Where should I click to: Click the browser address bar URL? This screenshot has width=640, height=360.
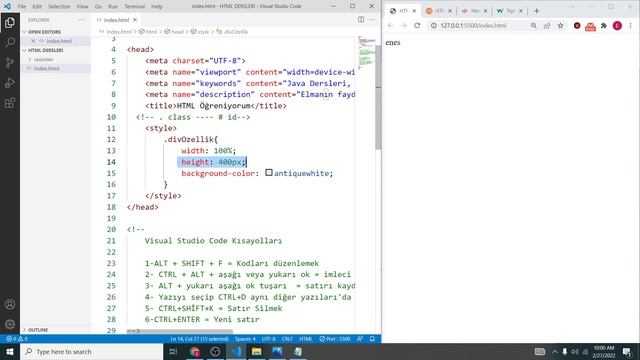[x=473, y=25]
